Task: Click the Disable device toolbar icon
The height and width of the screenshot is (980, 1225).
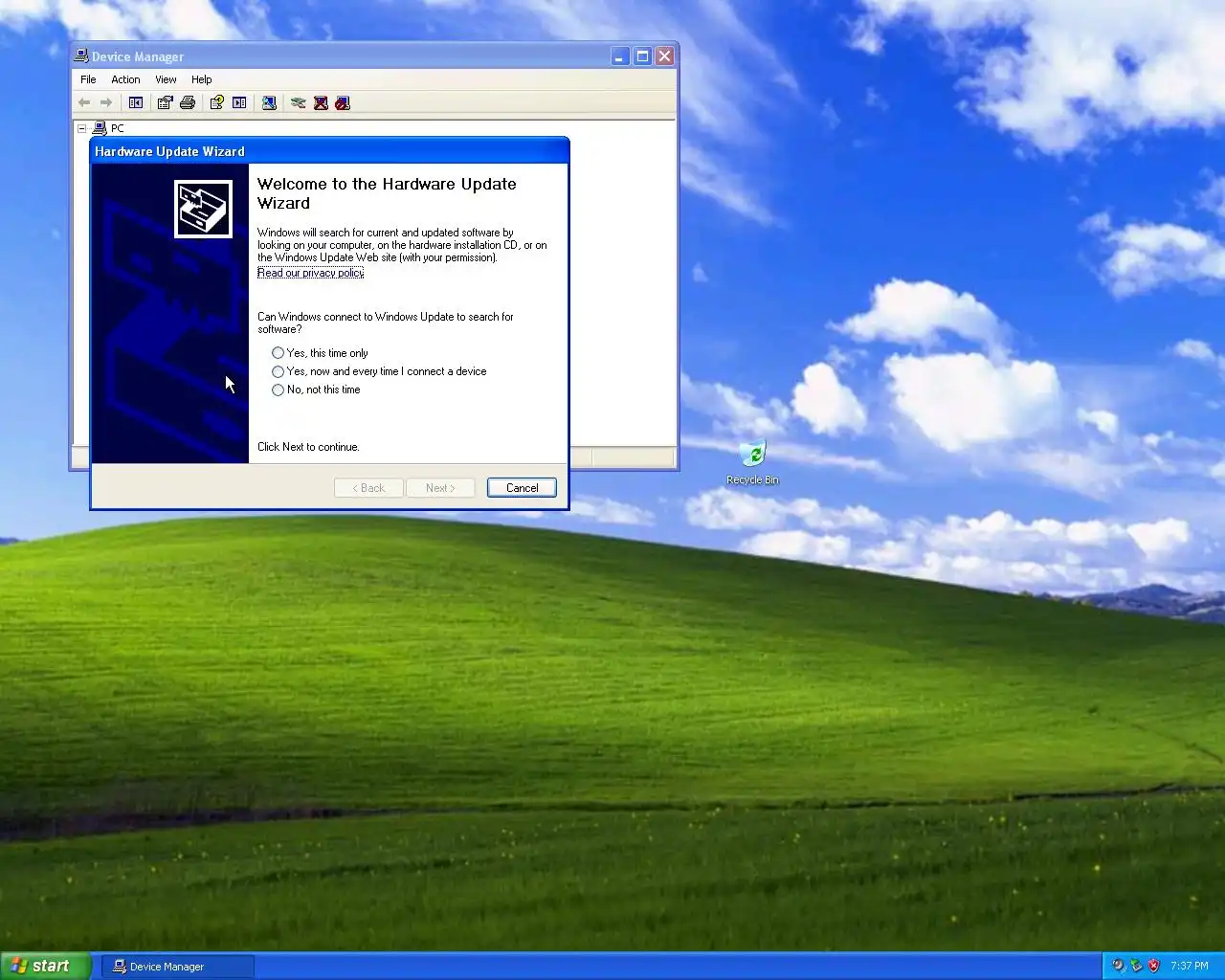Action: tap(343, 102)
